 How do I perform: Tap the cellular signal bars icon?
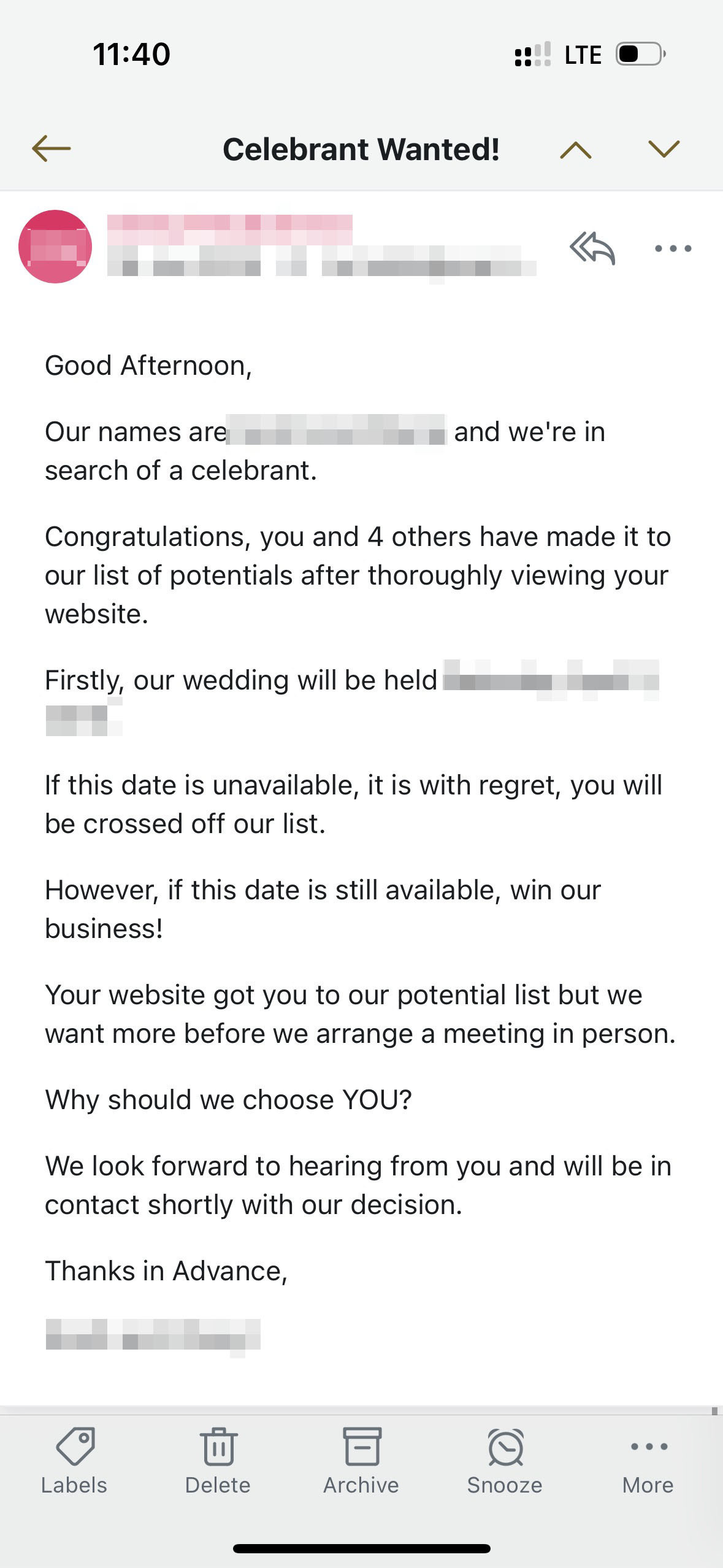(x=532, y=54)
